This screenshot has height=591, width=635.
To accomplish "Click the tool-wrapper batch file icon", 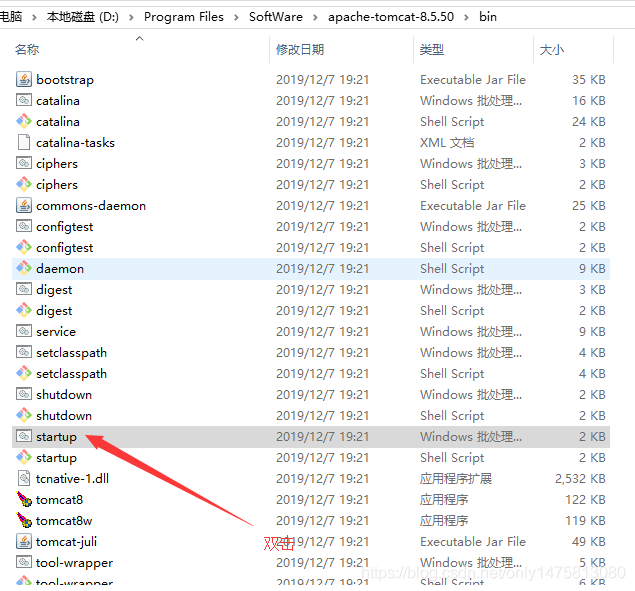I will 24,563.
